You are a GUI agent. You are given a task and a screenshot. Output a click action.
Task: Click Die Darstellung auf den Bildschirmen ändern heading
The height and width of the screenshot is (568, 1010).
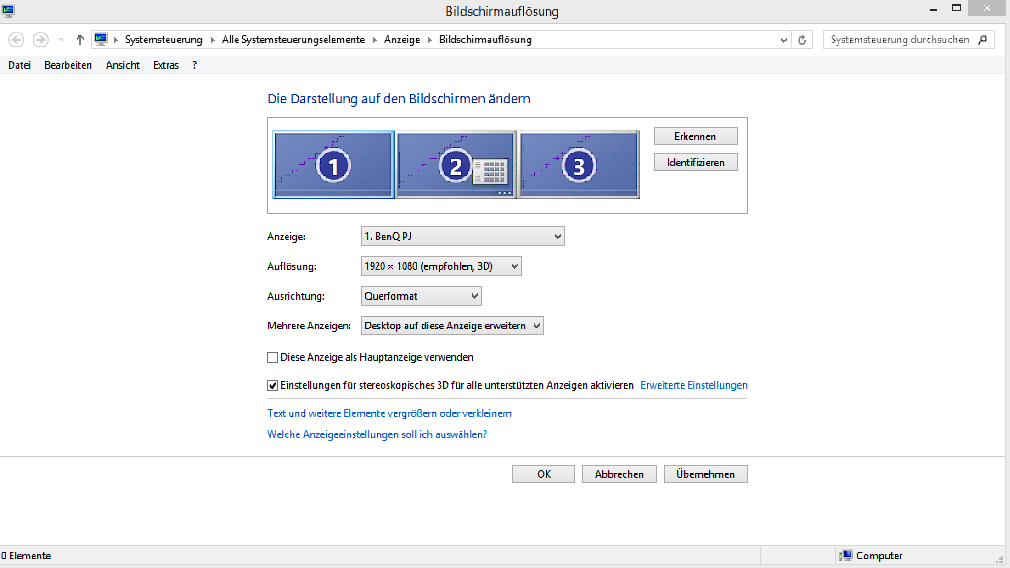(399, 99)
